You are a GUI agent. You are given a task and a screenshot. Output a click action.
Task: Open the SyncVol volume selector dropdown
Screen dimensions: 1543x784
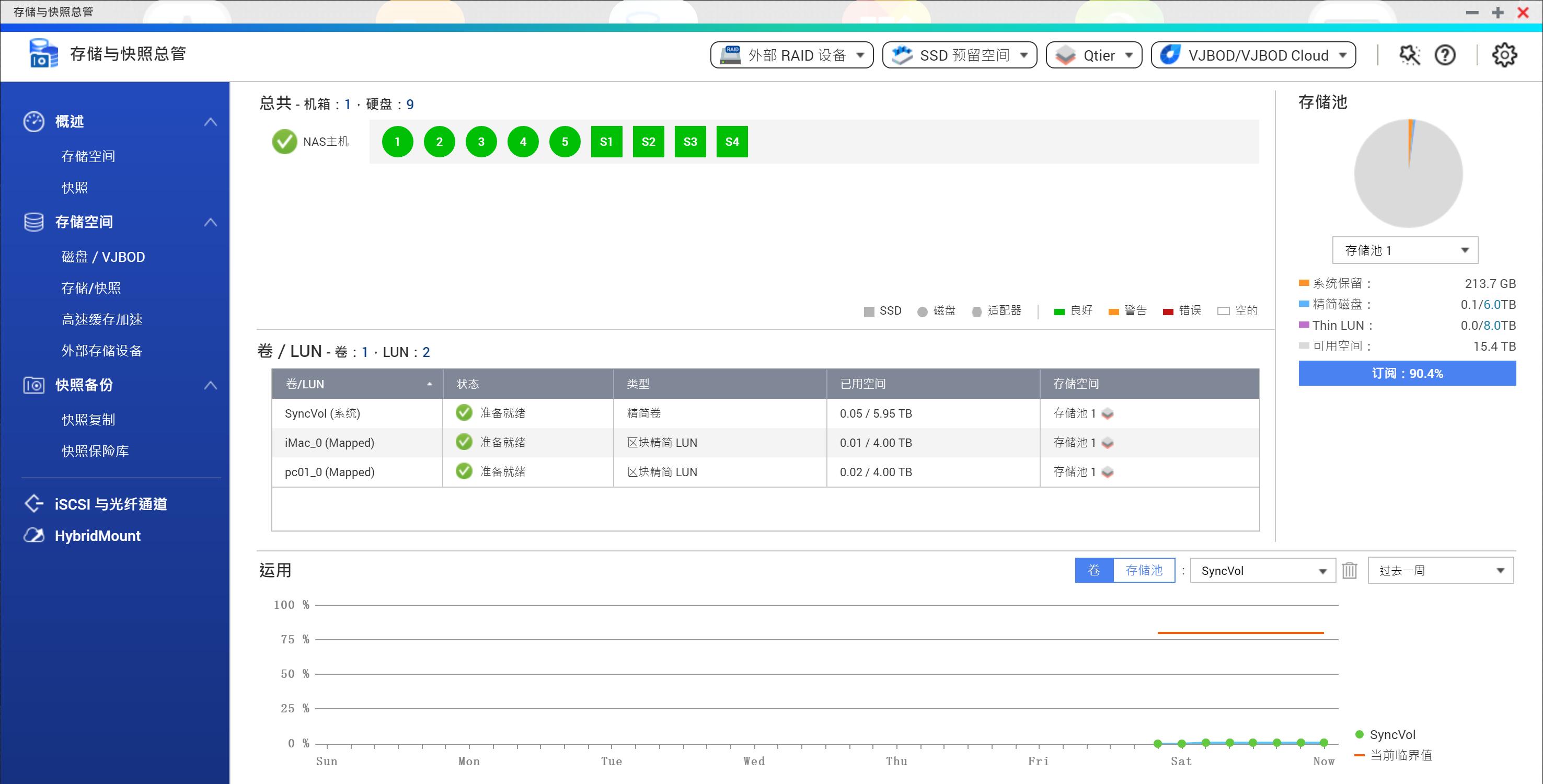click(1263, 570)
